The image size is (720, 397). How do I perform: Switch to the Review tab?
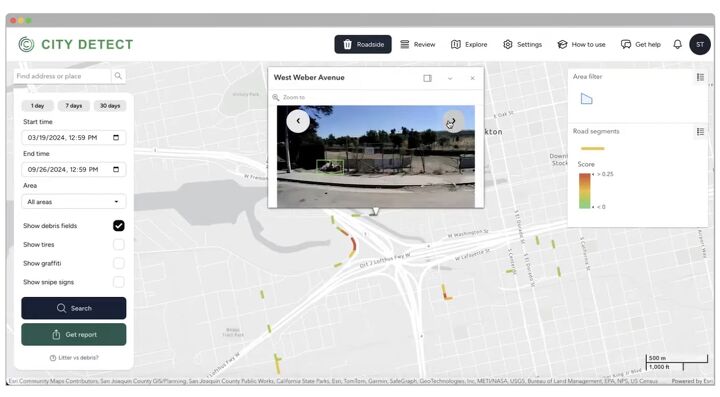[x=417, y=45]
